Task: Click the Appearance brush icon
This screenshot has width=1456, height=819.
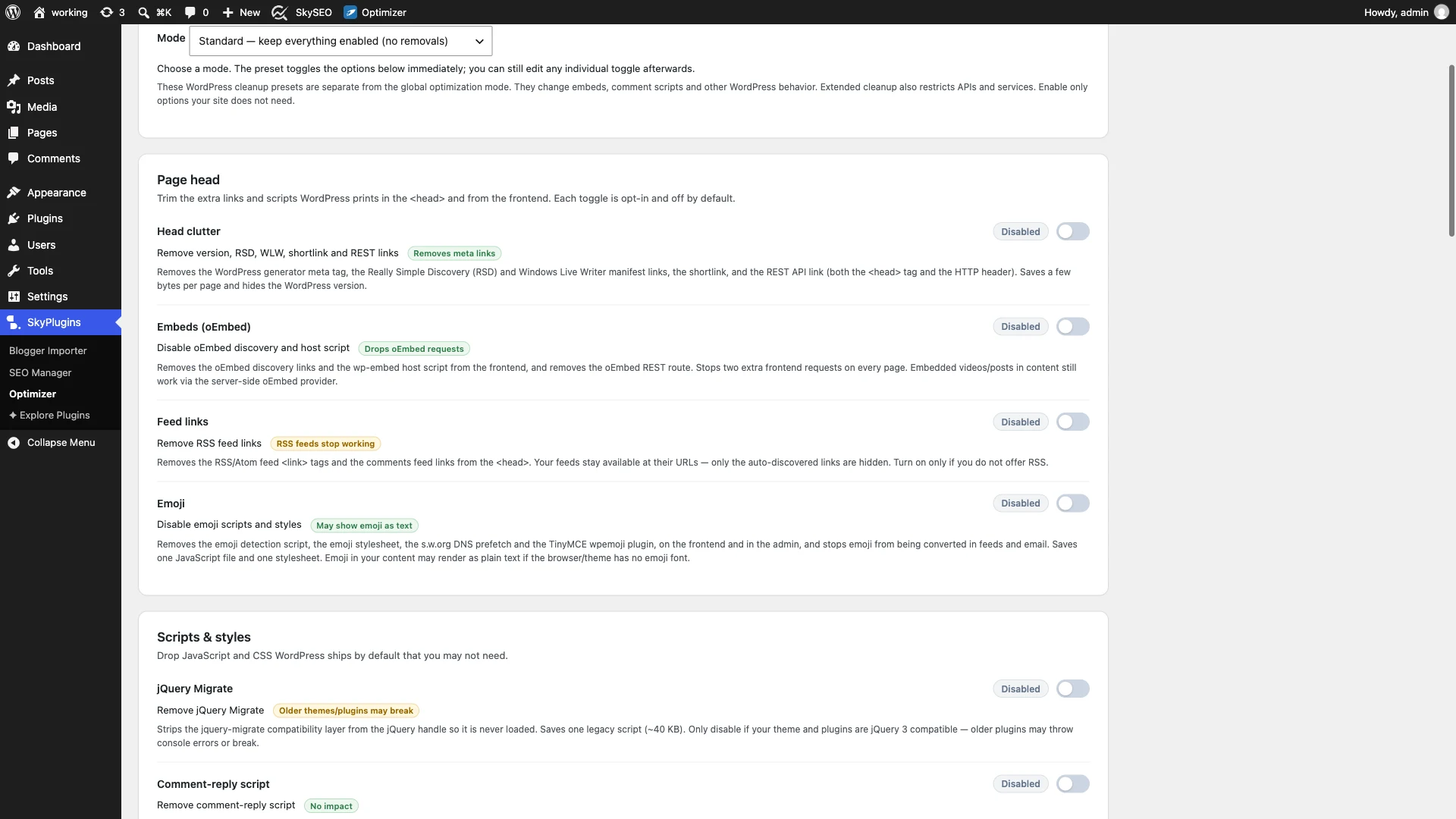Action: [14, 193]
